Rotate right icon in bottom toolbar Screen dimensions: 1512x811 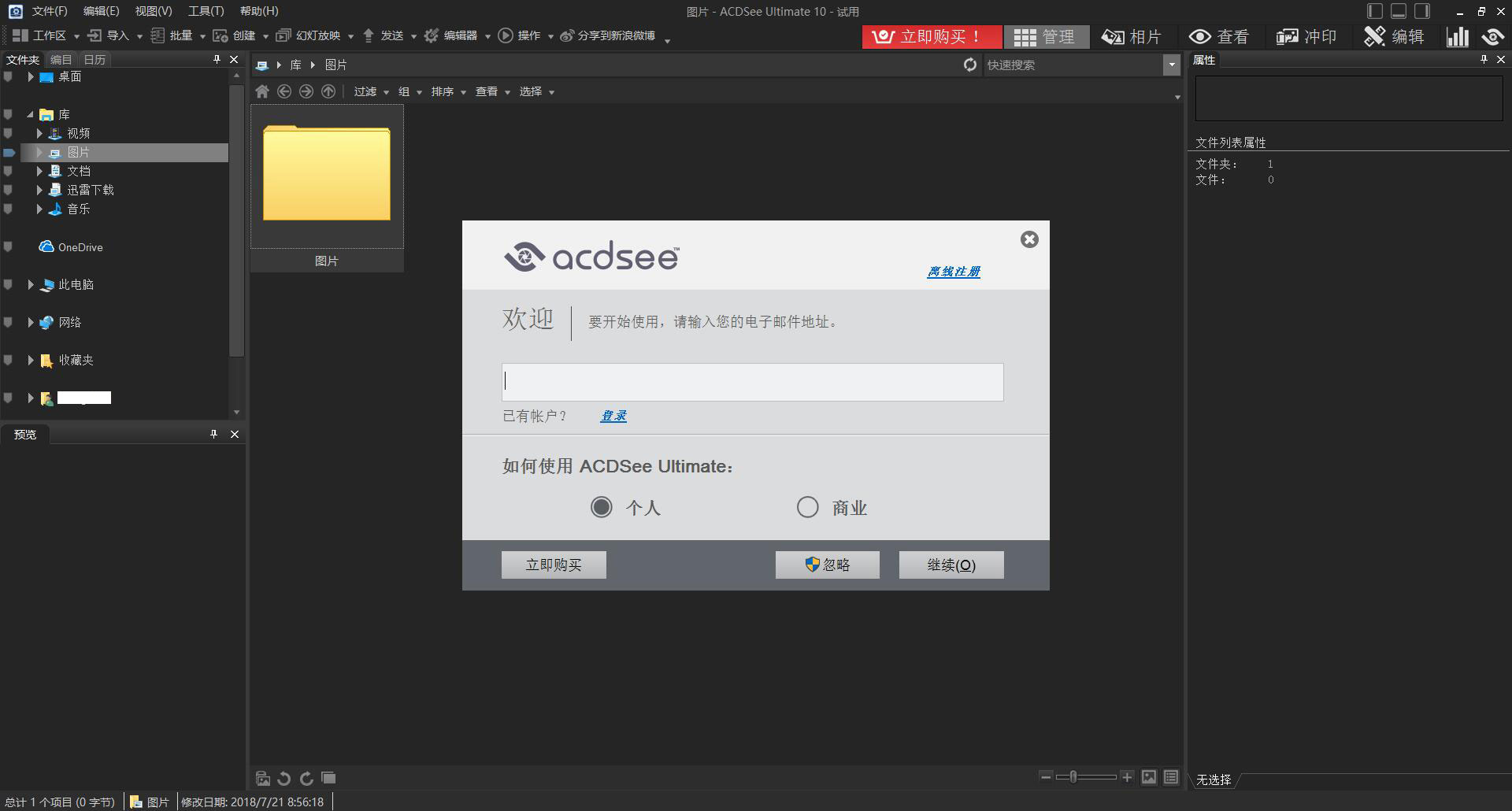pyautogui.click(x=306, y=778)
